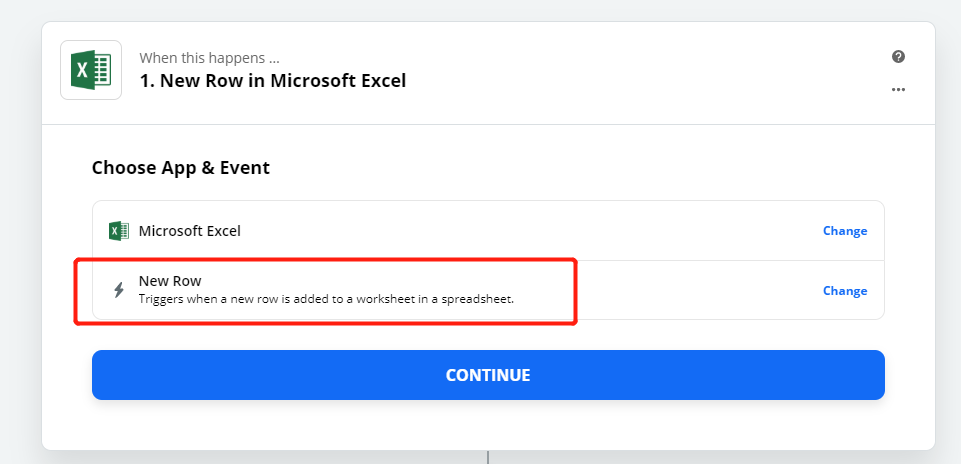Click the trigger description about a new row added
This screenshot has width=961, height=464.
coord(326,300)
